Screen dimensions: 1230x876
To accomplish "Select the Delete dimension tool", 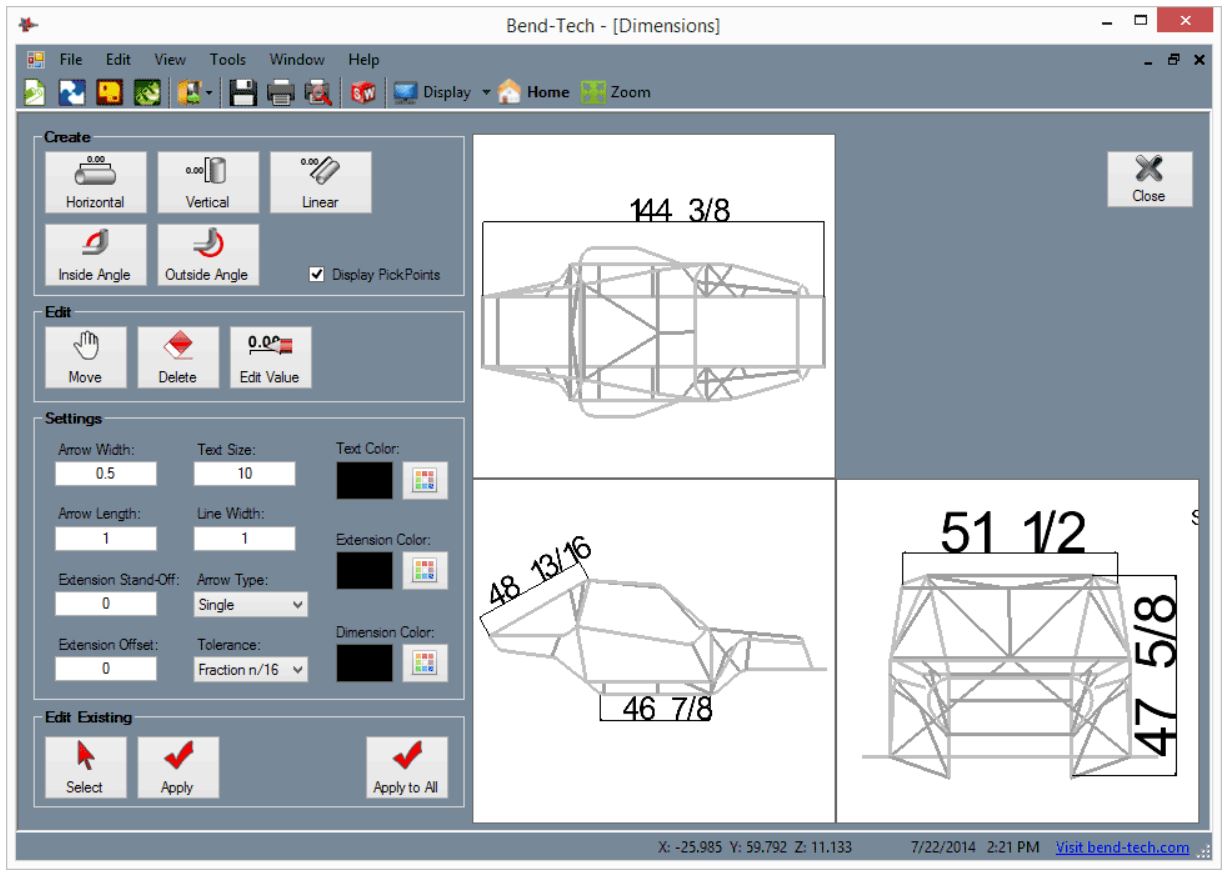I will point(178,358).
